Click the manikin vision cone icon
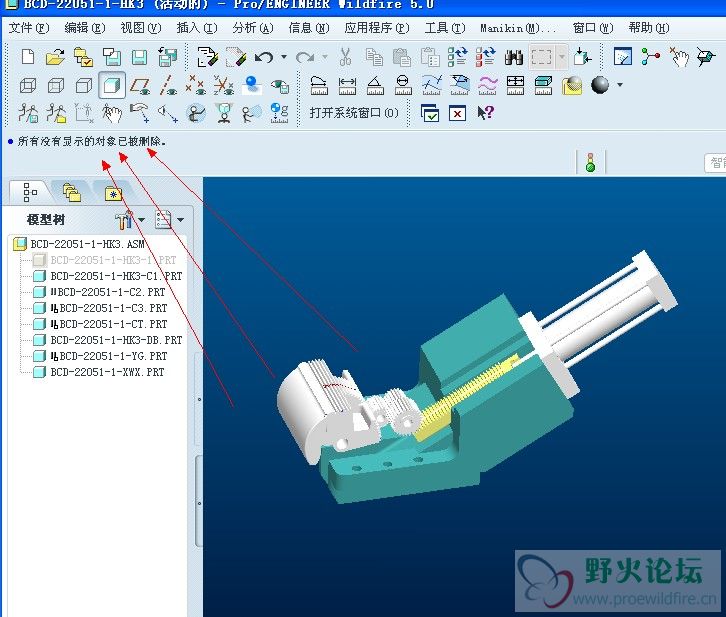This screenshot has width=726, height=617. coord(251,113)
